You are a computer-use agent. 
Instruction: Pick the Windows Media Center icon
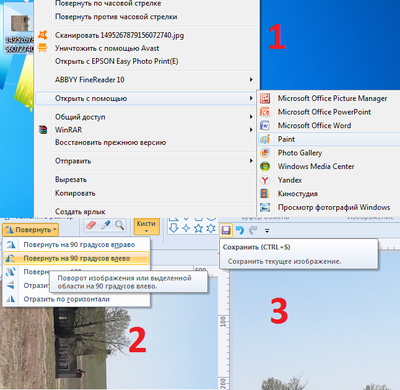point(265,166)
